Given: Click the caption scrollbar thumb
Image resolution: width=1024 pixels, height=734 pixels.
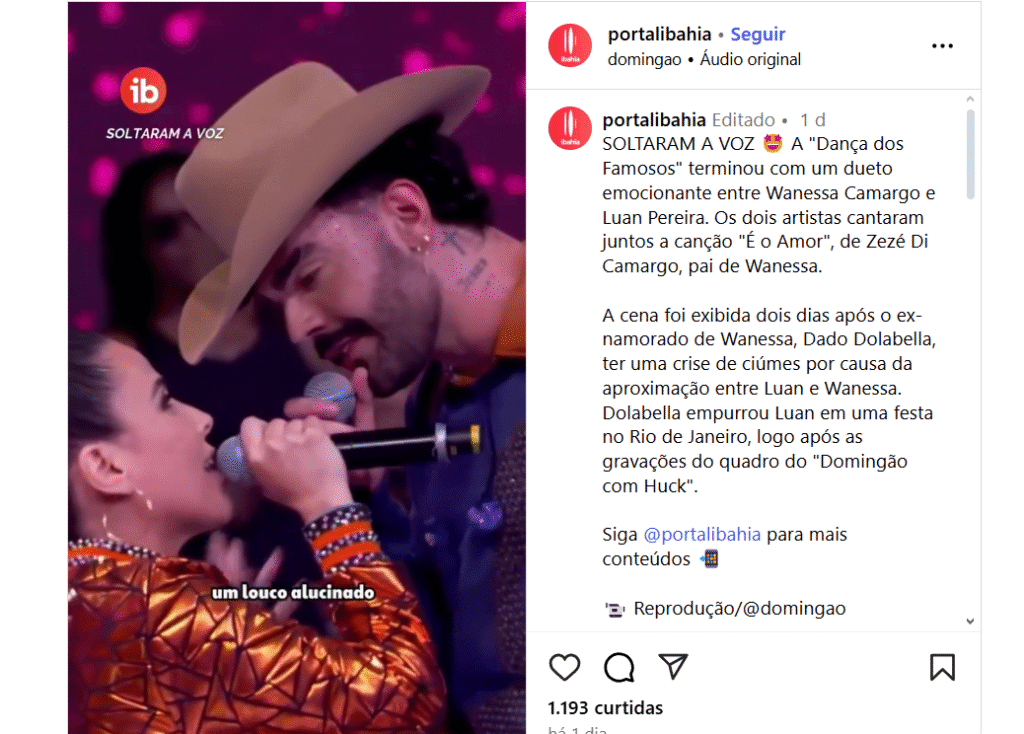Looking at the screenshot, I should click(970, 154).
